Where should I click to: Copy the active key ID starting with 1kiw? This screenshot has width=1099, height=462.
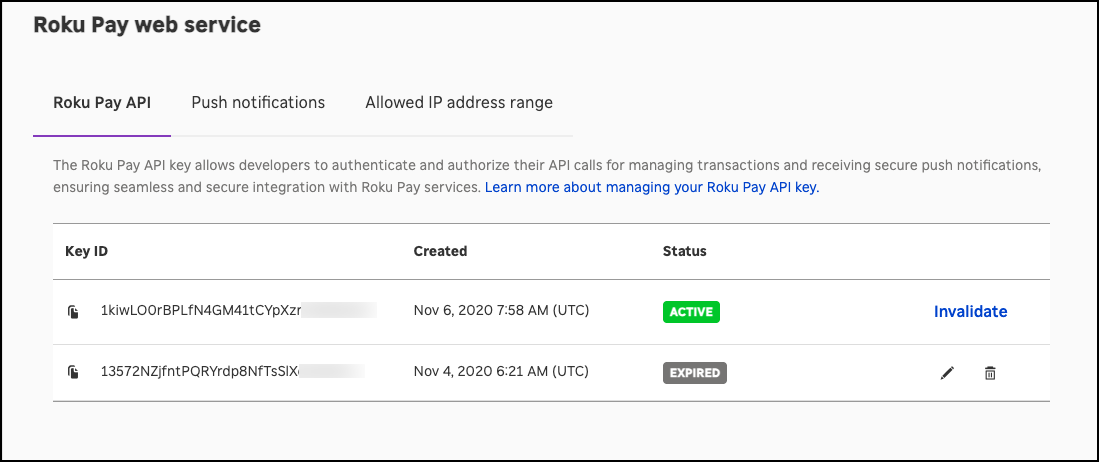(73, 312)
